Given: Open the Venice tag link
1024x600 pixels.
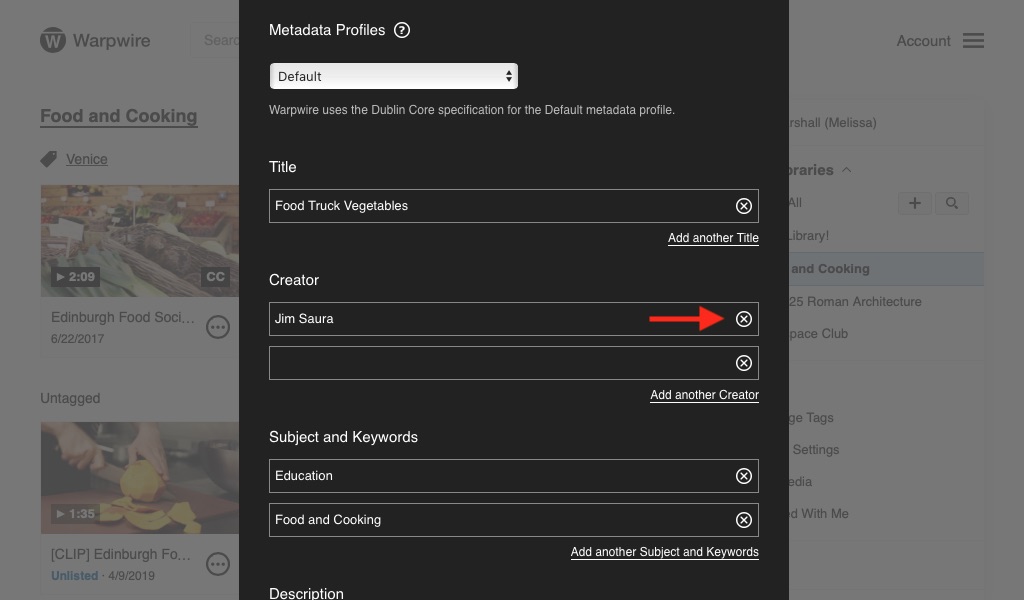Looking at the screenshot, I should coord(87,159).
